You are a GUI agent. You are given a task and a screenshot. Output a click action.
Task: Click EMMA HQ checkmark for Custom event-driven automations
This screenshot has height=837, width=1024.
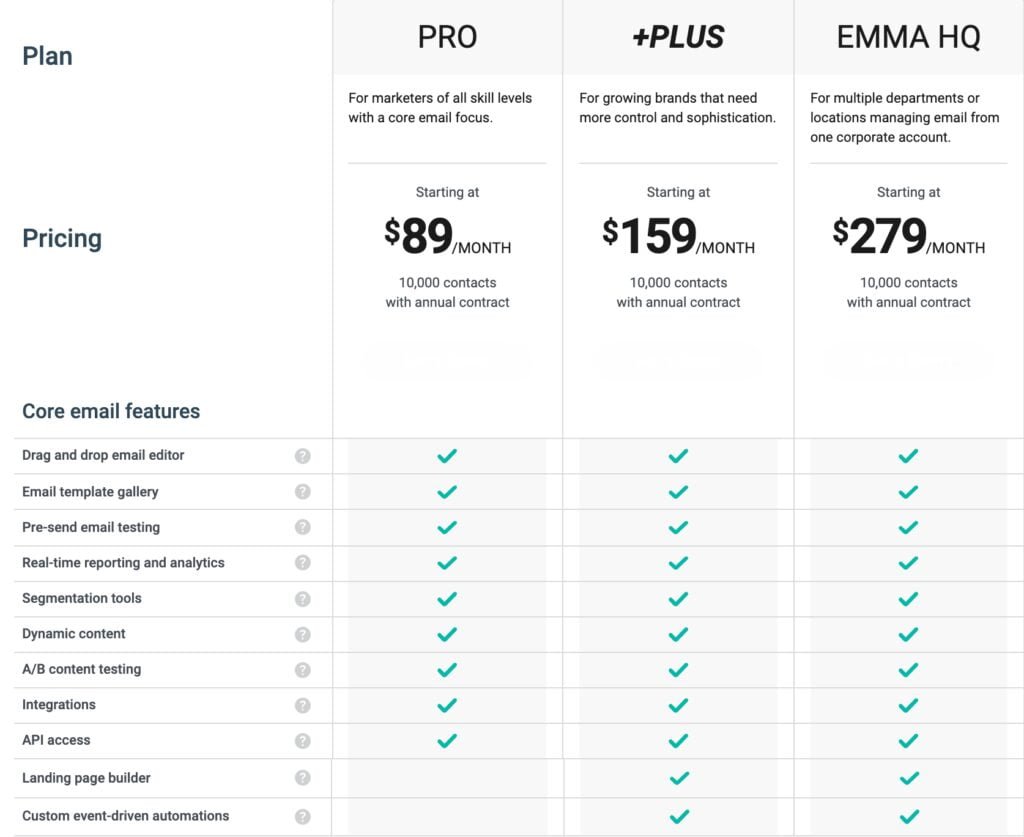908,816
